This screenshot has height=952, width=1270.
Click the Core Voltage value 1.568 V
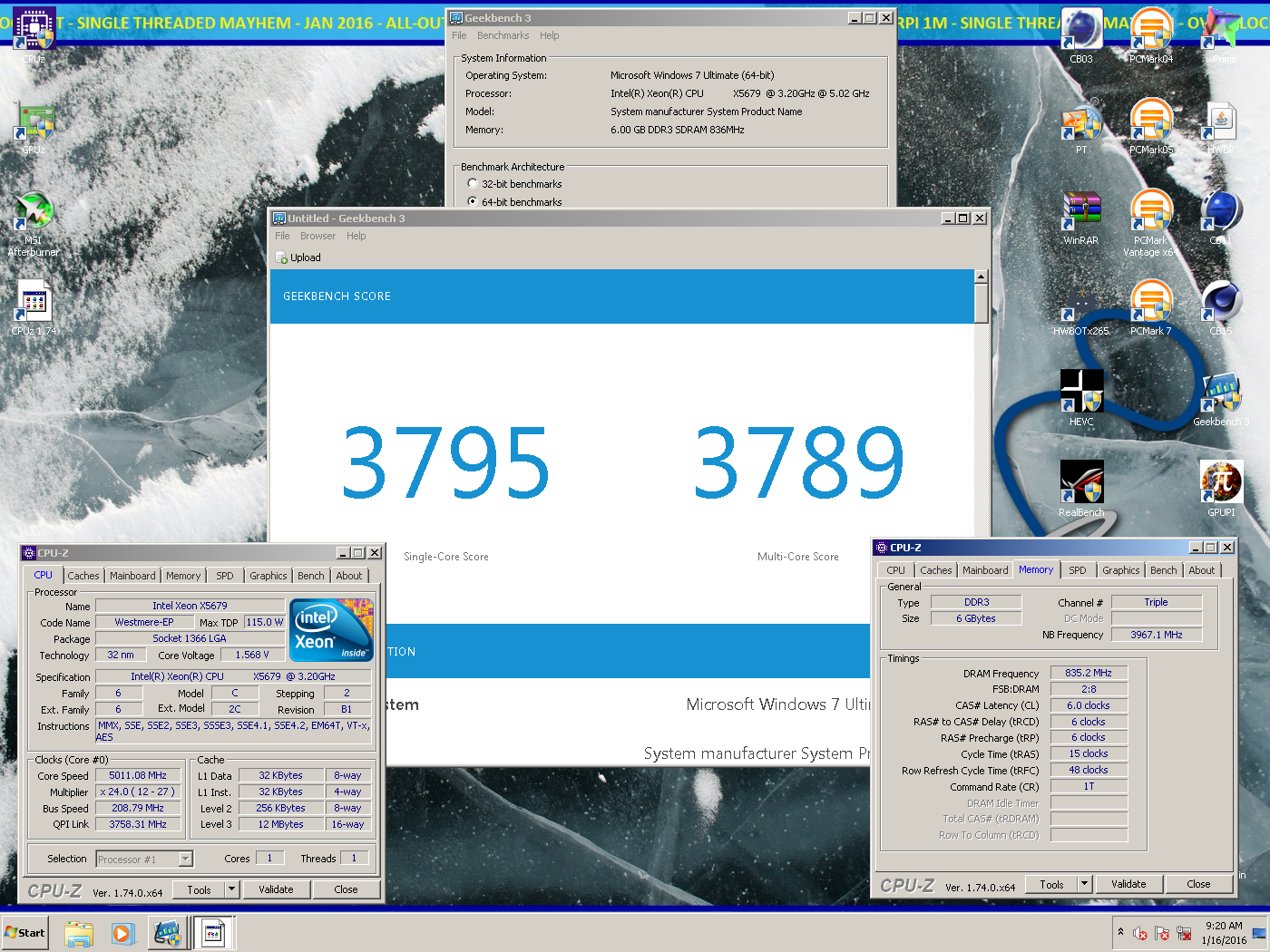point(252,655)
